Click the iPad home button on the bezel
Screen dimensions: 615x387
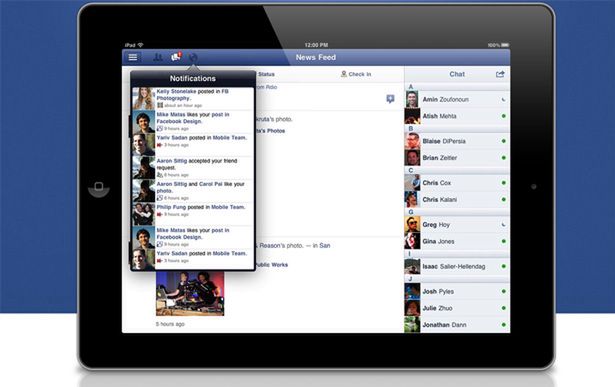point(99,186)
